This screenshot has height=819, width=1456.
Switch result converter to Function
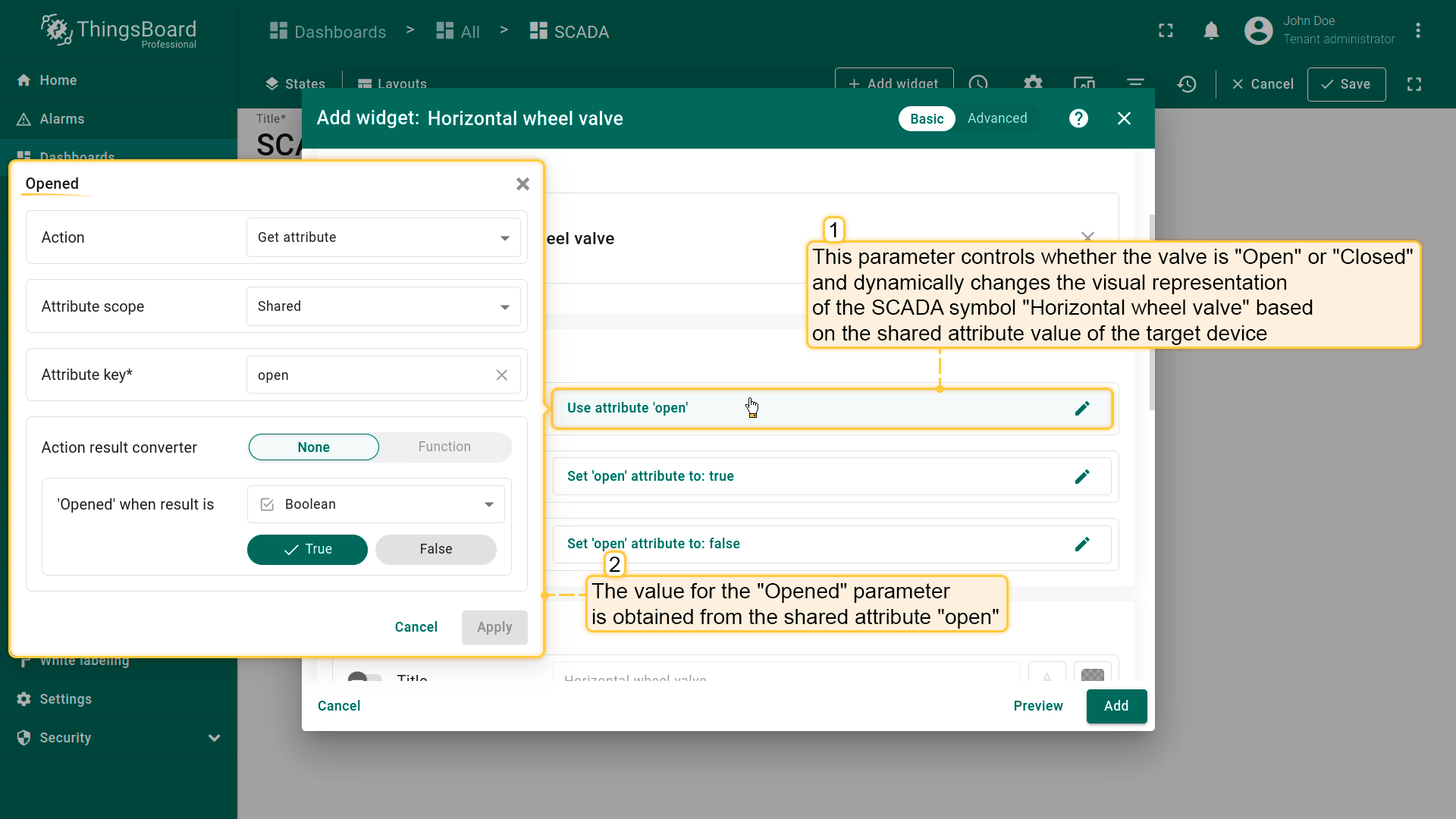(x=444, y=447)
